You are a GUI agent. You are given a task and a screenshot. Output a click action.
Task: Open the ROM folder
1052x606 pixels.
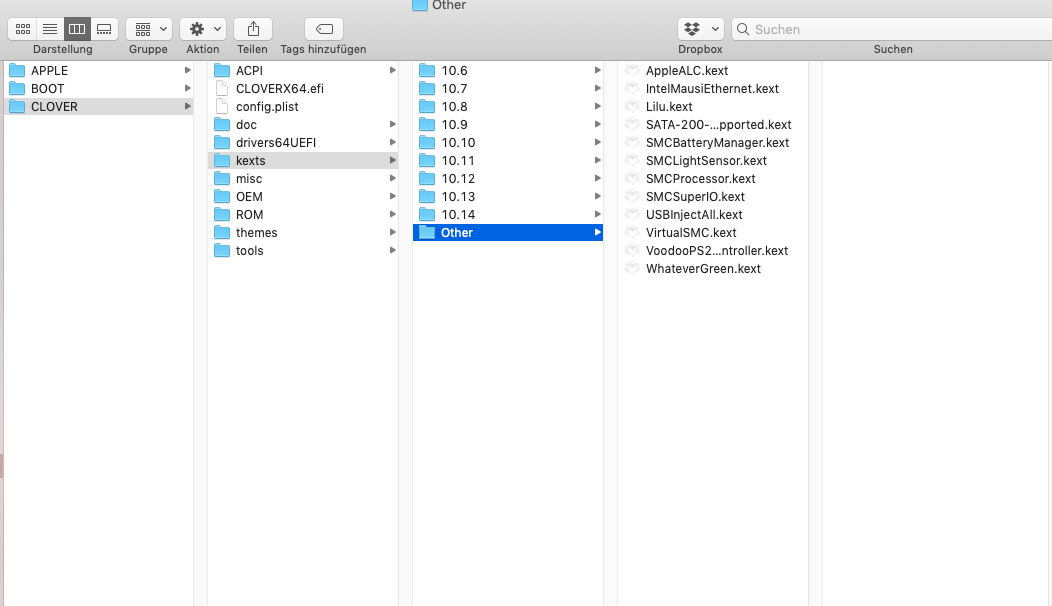point(305,215)
